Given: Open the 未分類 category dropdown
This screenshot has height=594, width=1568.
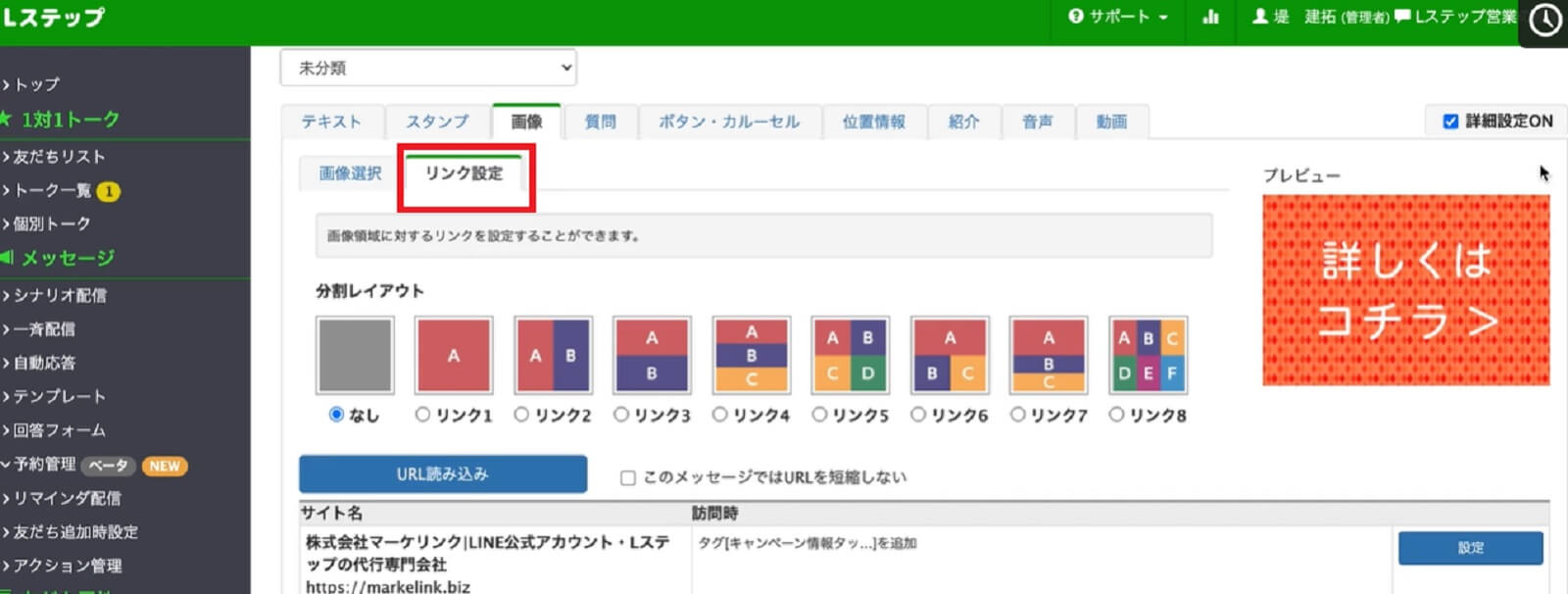Looking at the screenshot, I should (428, 69).
